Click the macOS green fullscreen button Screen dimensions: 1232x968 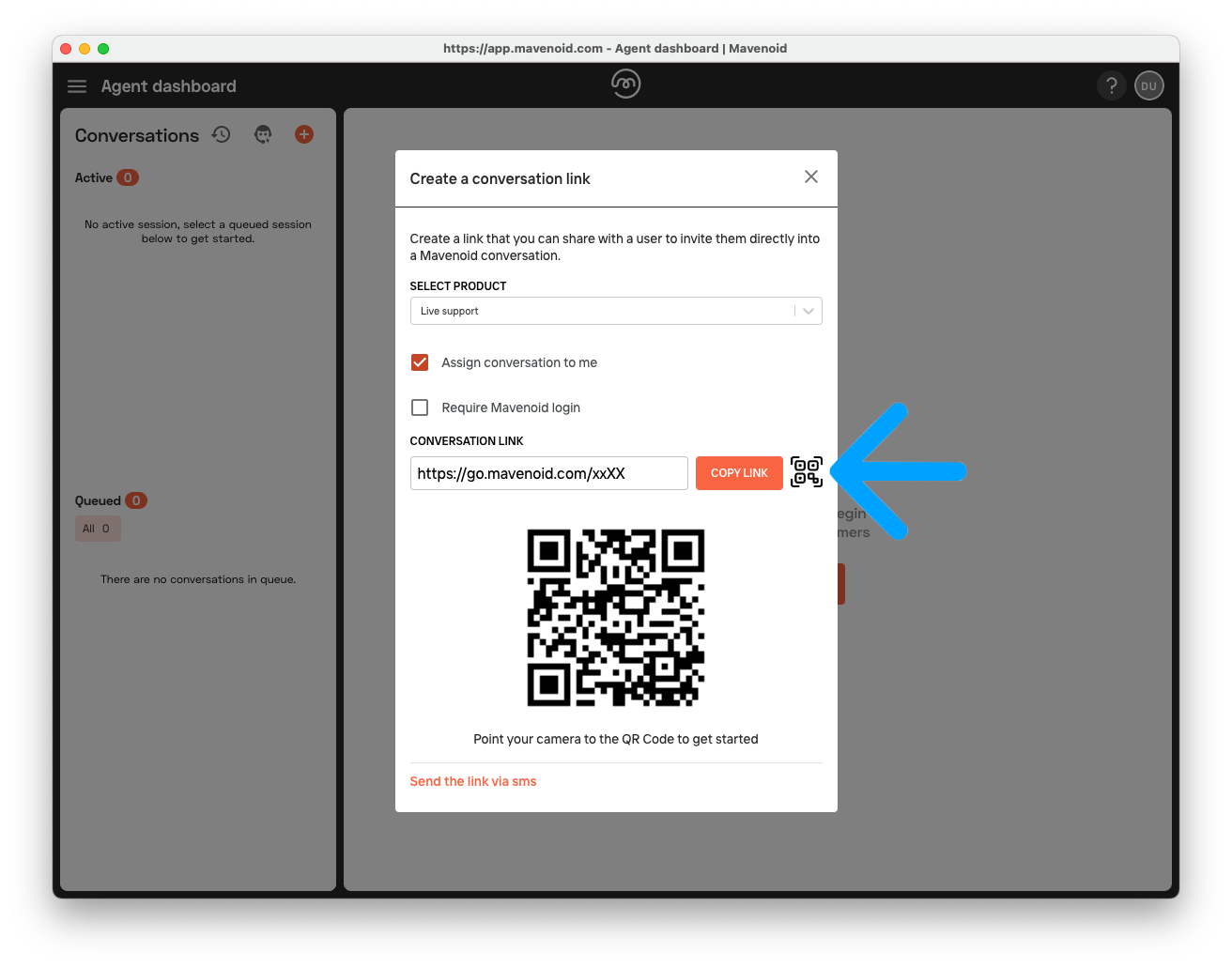point(103,49)
